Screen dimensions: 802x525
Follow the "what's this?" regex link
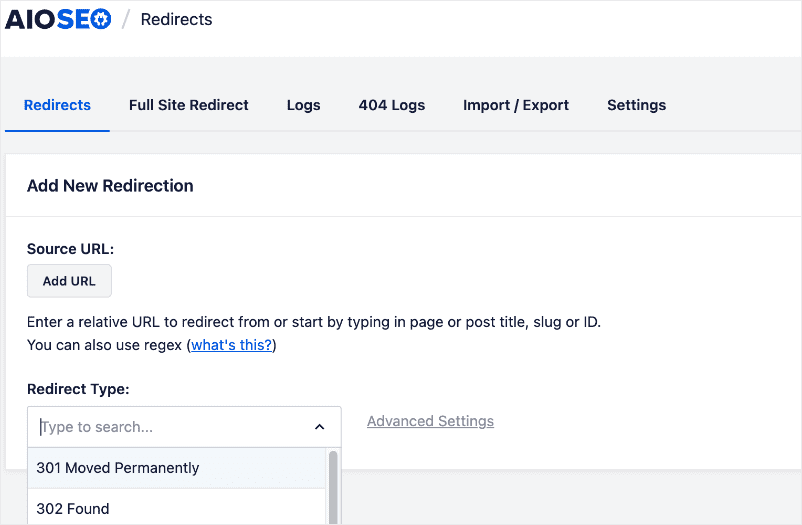(231, 345)
